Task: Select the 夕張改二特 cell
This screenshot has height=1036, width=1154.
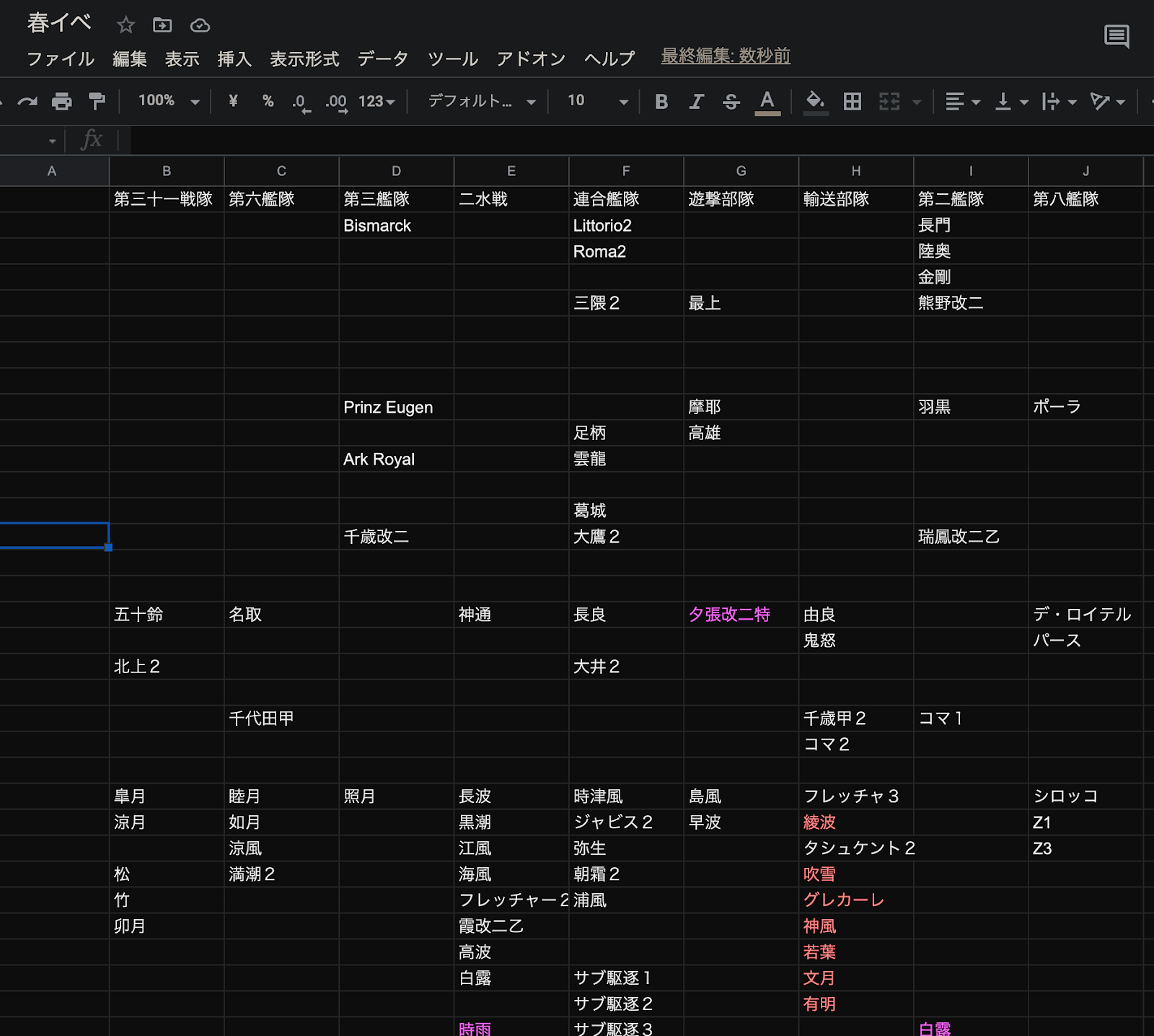Action: click(x=741, y=615)
